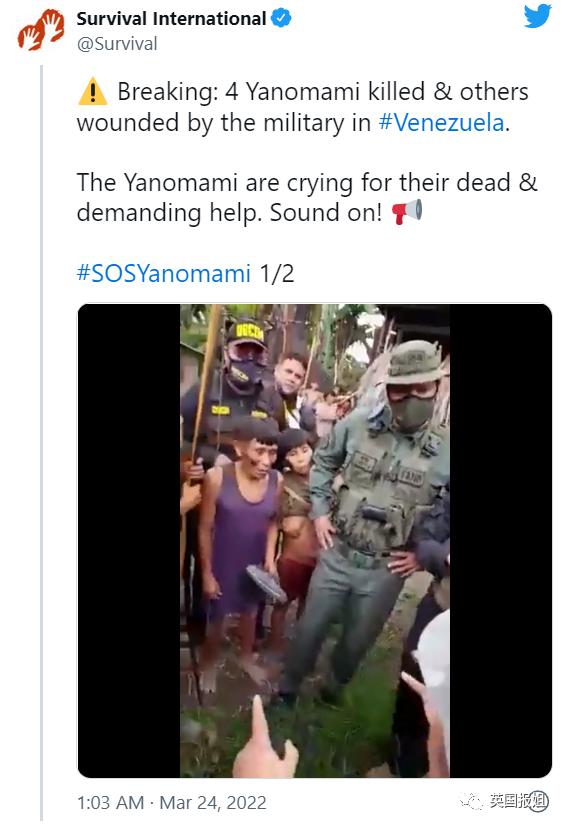Open the tweet timestamp 1:03 AM

[111, 802]
